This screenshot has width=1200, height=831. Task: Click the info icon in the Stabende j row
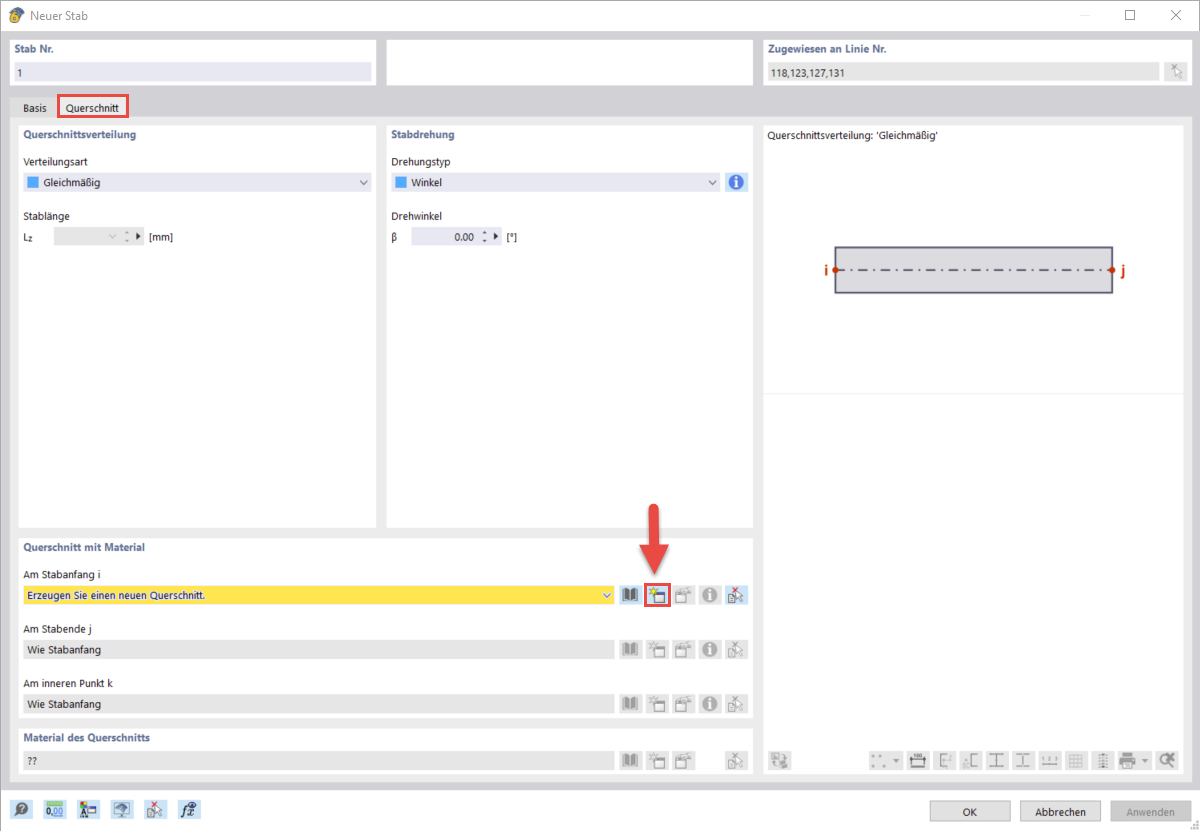point(710,649)
